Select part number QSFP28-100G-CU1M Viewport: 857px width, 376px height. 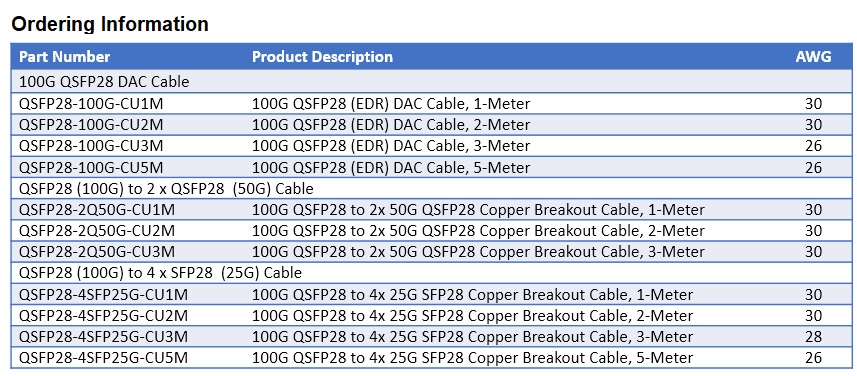pos(91,103)
